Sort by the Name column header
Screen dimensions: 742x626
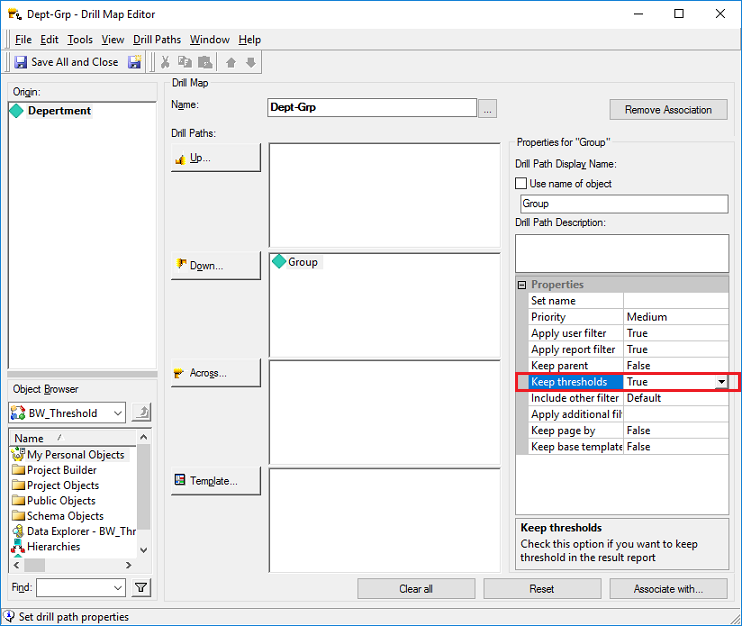[x=73, y=438]
